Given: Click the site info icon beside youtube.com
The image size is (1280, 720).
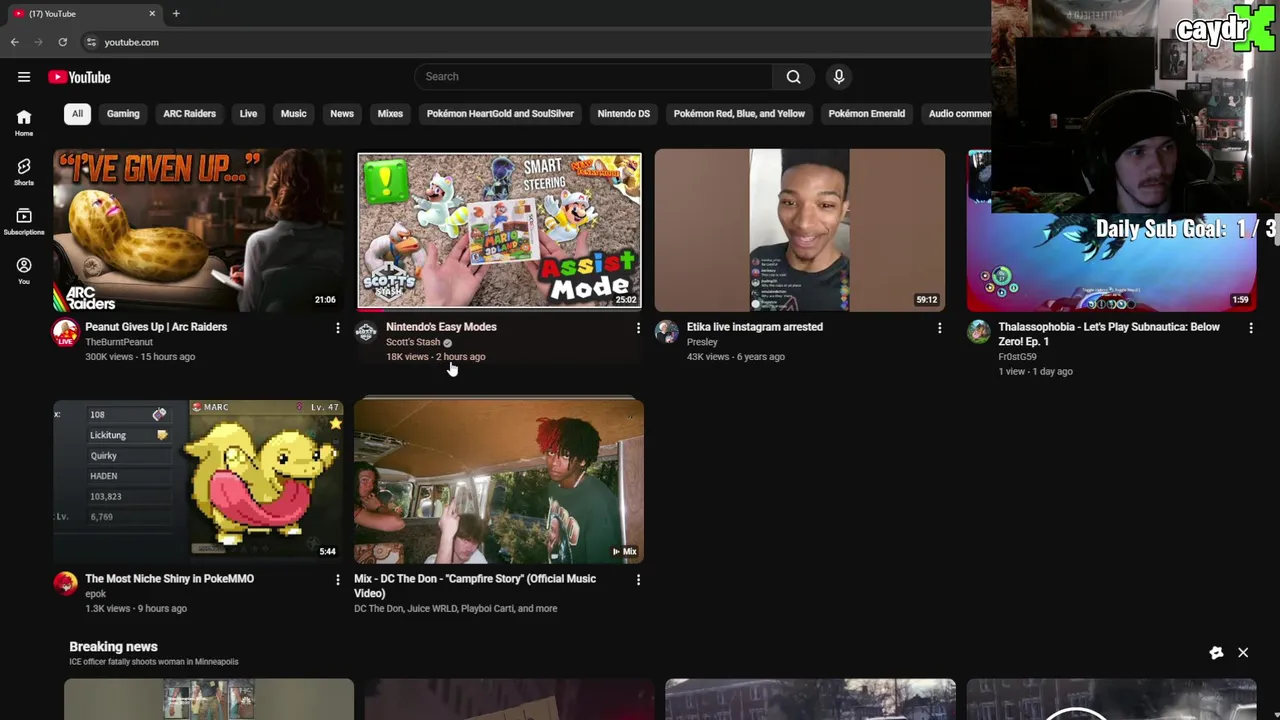Looking at the screenshot, I should tap(91, 42).
